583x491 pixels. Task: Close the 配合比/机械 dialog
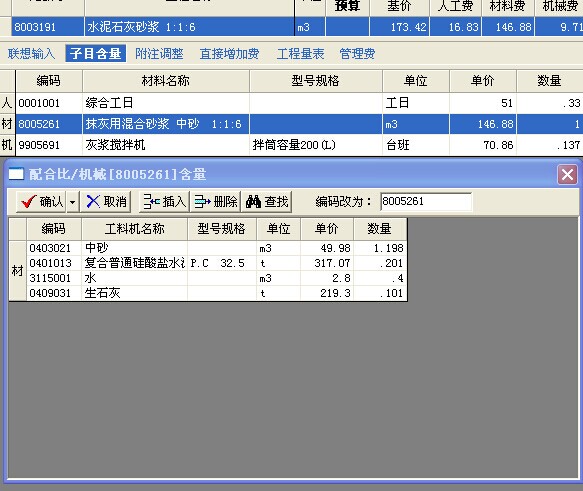[567, 174]
